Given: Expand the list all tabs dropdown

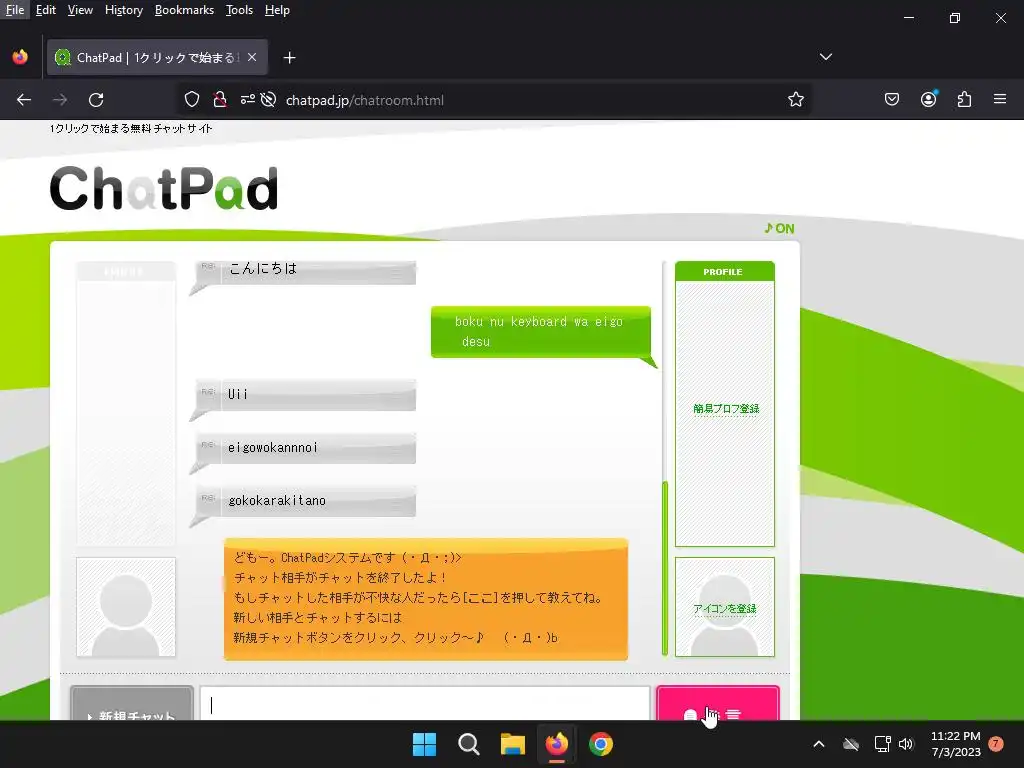Looking at the screenshot, I should point(825,57).
